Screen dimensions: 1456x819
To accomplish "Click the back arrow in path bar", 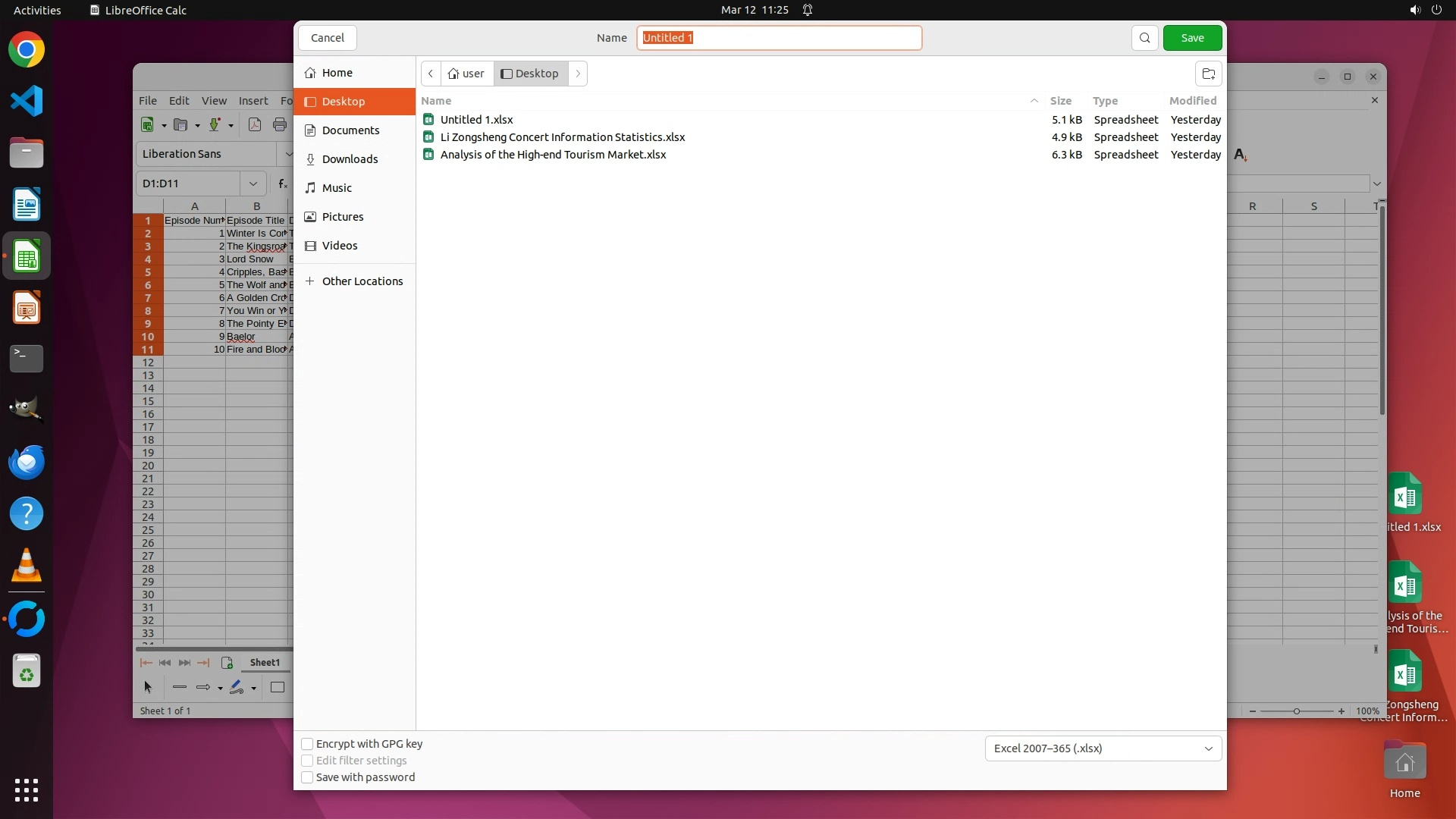I will (431, 74).
